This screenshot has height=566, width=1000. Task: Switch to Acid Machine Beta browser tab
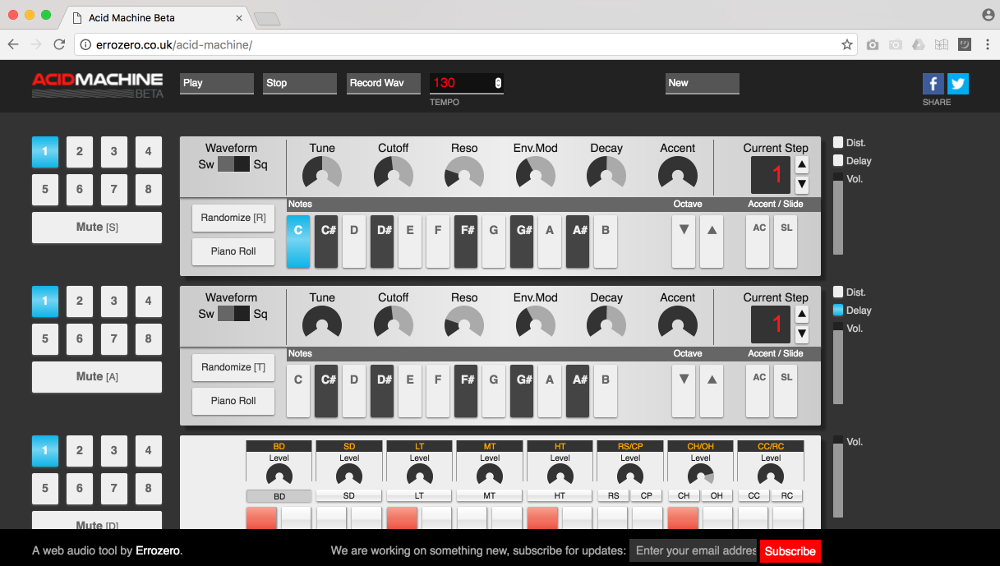(x=156, y=18)
